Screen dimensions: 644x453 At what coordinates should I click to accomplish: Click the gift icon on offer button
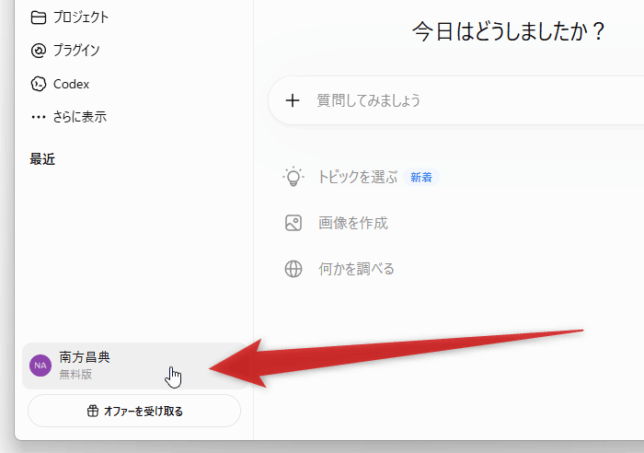93,411
